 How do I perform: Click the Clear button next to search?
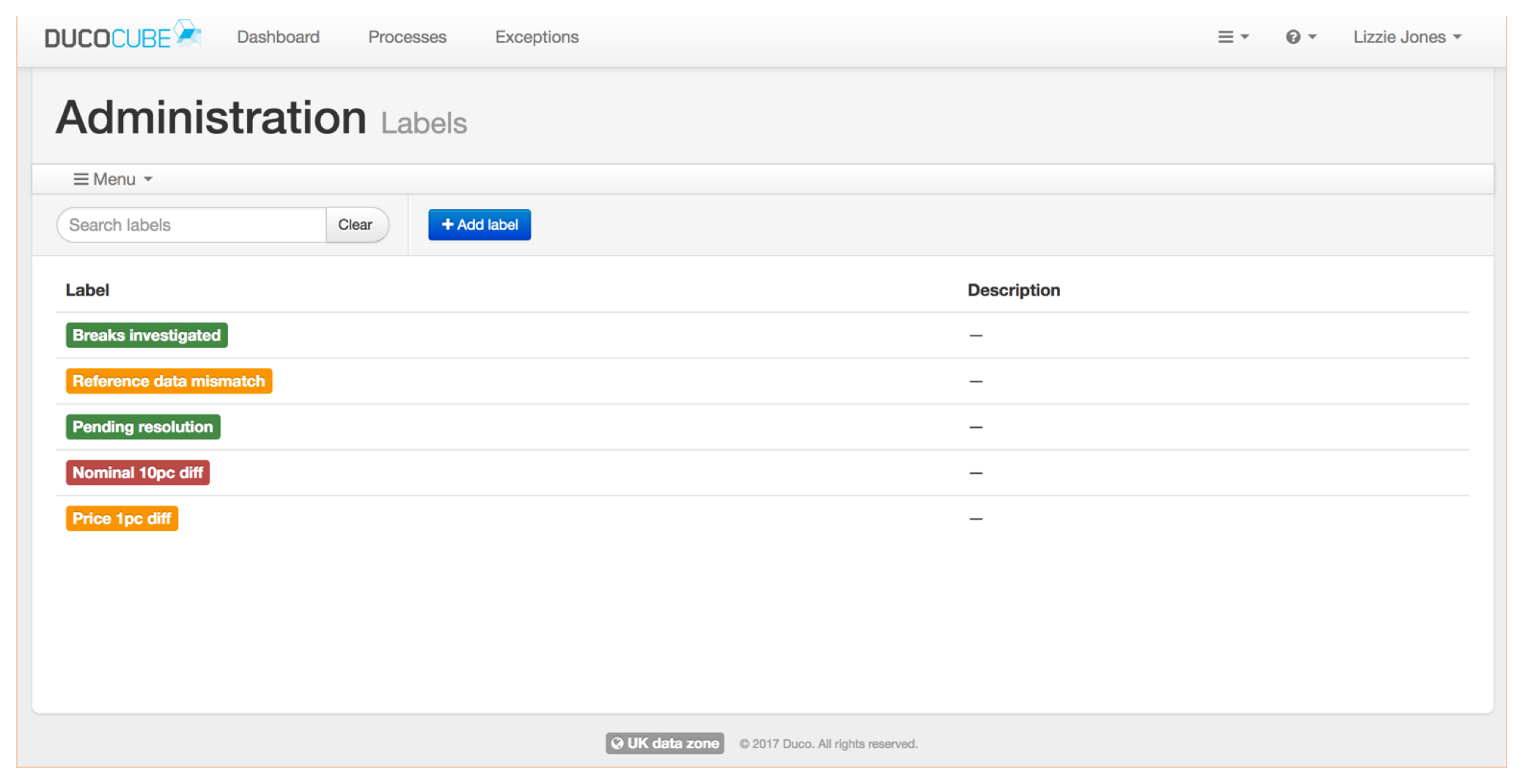click(x=356, y=224)
